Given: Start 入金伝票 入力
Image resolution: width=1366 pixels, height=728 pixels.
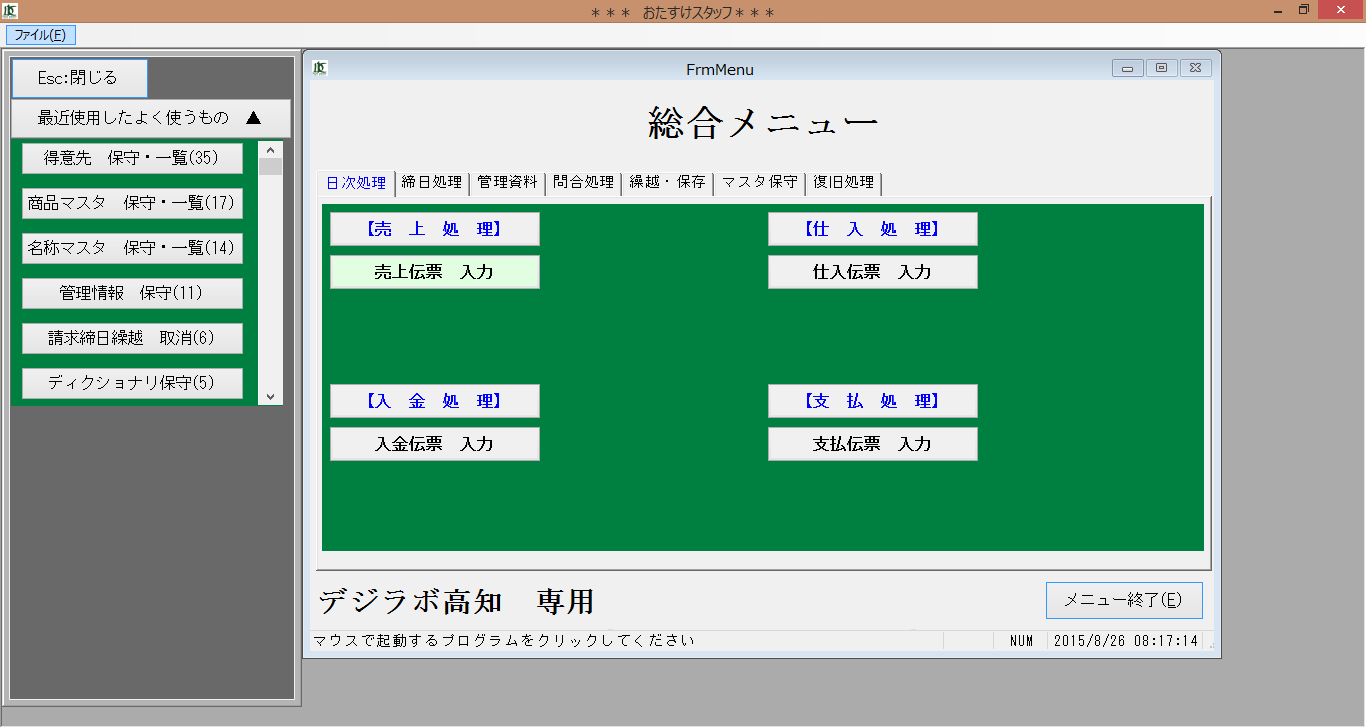Looking at the screenshot, I should [434, 444].
